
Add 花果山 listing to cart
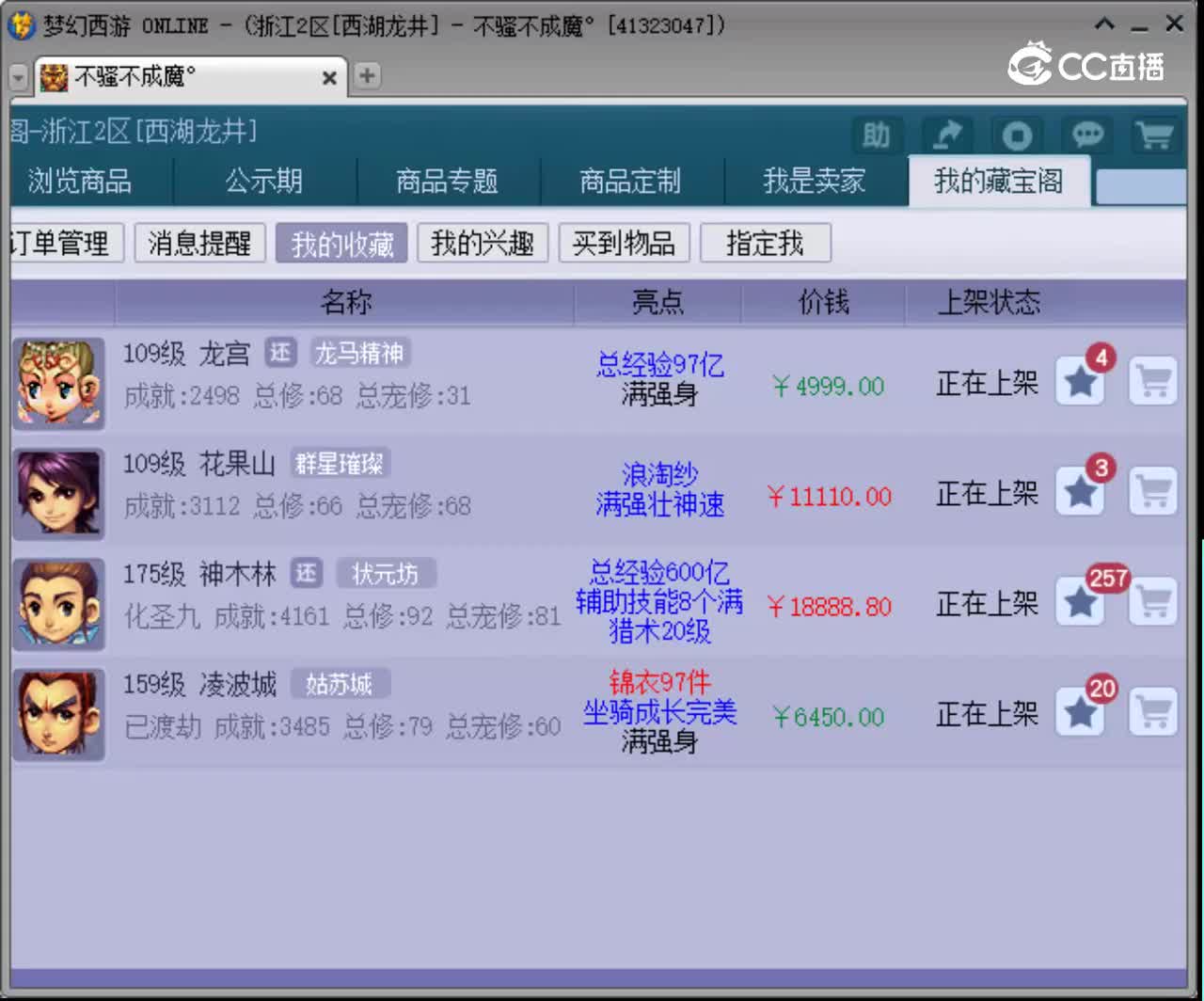point(1153,491)
